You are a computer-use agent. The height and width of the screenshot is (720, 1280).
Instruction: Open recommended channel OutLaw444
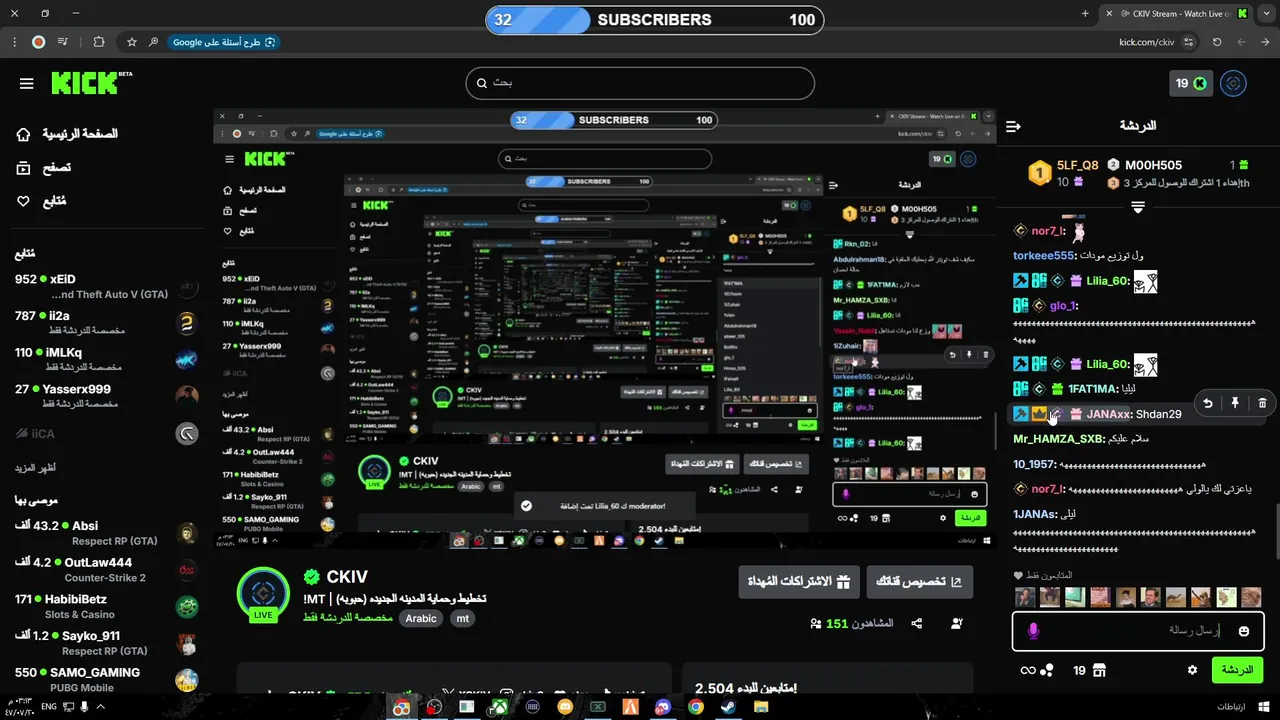pyautogui.click(x=105, y=569)
